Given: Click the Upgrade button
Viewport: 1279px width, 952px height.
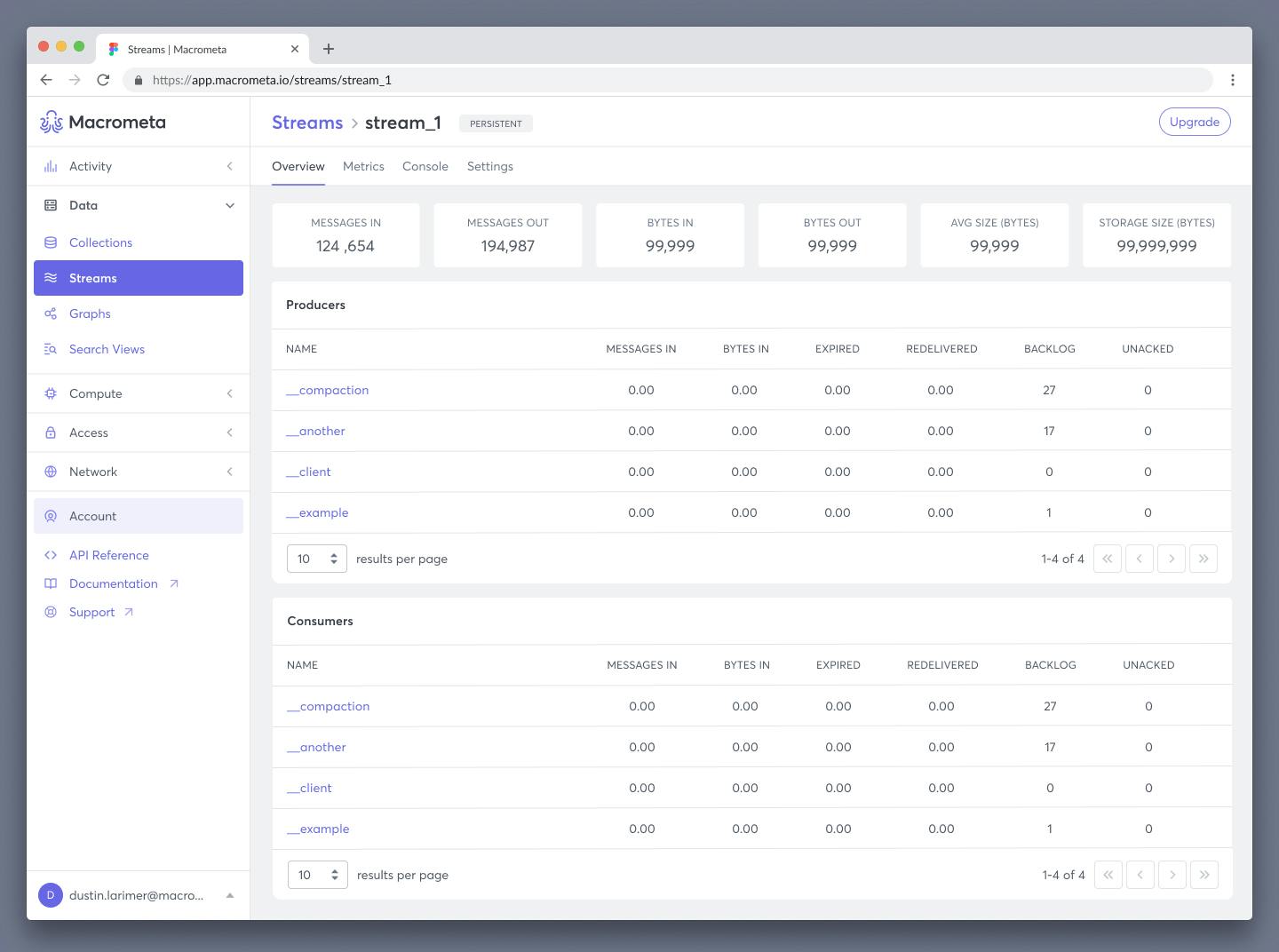Looking at the screenshot, I should pos(1195,122).
